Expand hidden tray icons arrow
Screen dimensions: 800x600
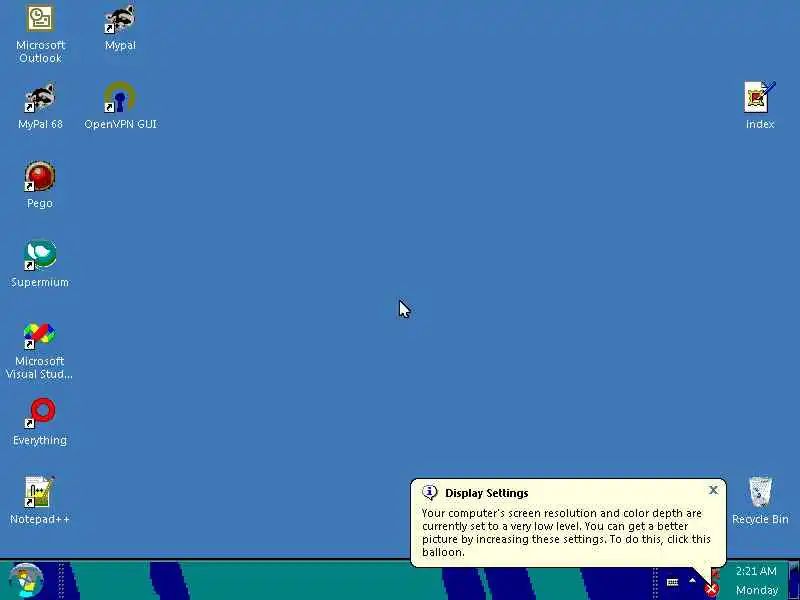point(692,581)
